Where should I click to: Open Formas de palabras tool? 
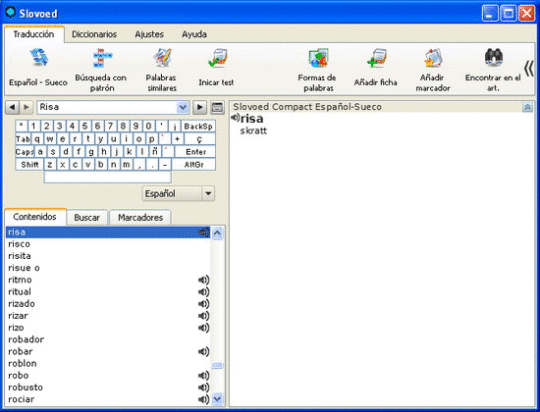(x=318, y=58)
